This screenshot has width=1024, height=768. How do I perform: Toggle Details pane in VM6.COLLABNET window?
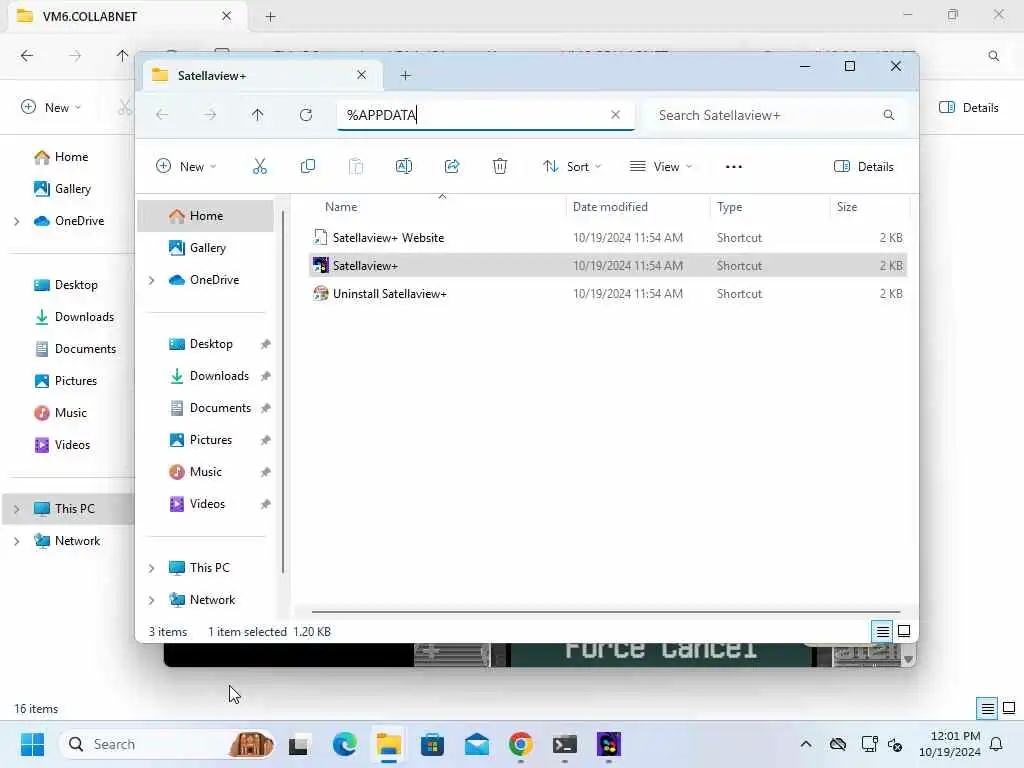968,107
